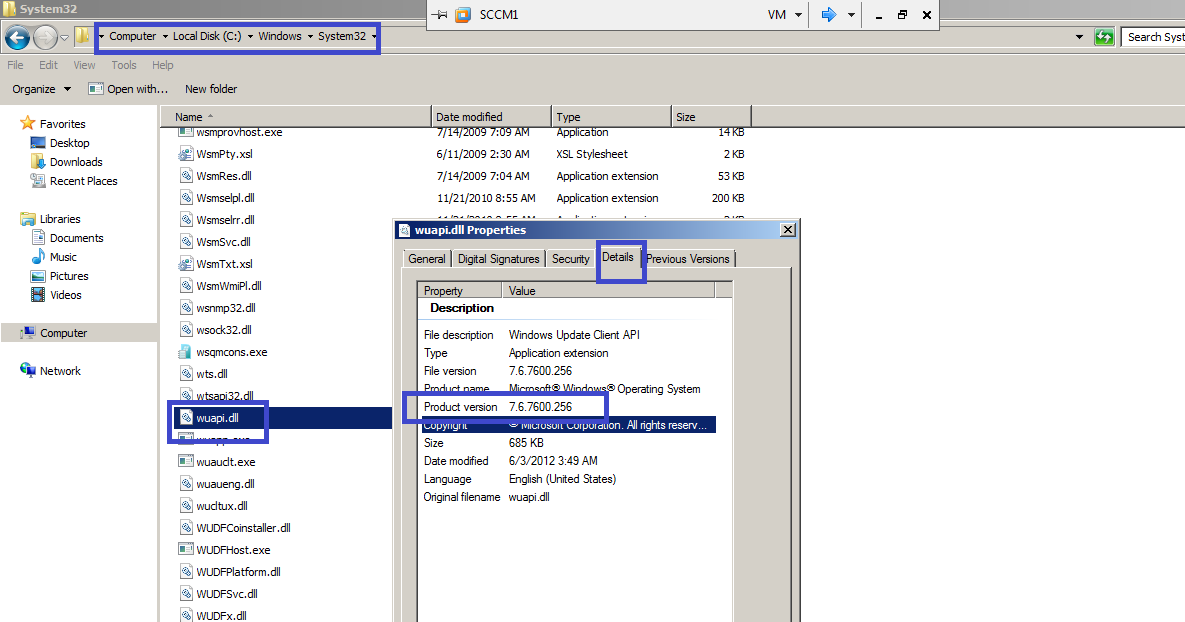
Task: Expand dropdown arrow after System32 breadcrumb
Action: point(373,36)
